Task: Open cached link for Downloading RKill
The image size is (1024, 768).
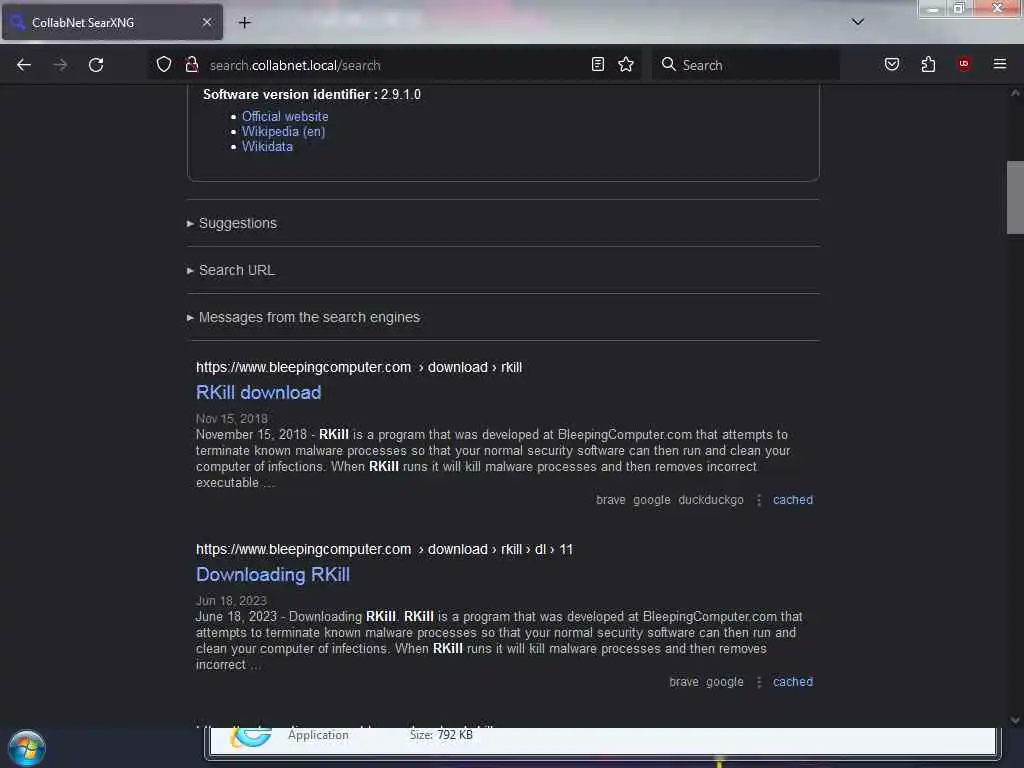Action: click(x=793, y=682)
